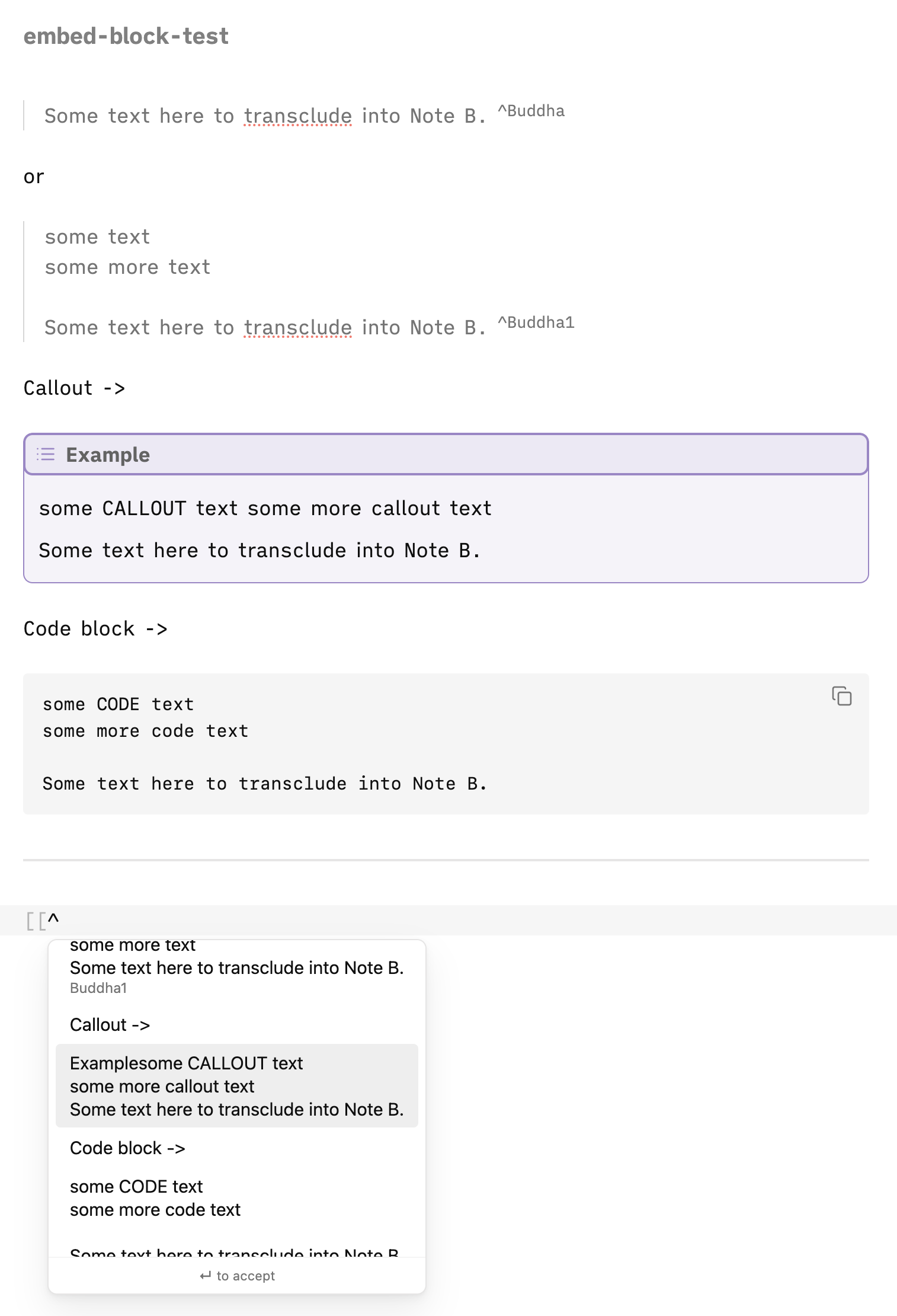Image resolution: width=897 pixels, height=1316 pixels.
Task: Click the "or" paragraph
Action: pyautogui.click(x=34, y=177)
